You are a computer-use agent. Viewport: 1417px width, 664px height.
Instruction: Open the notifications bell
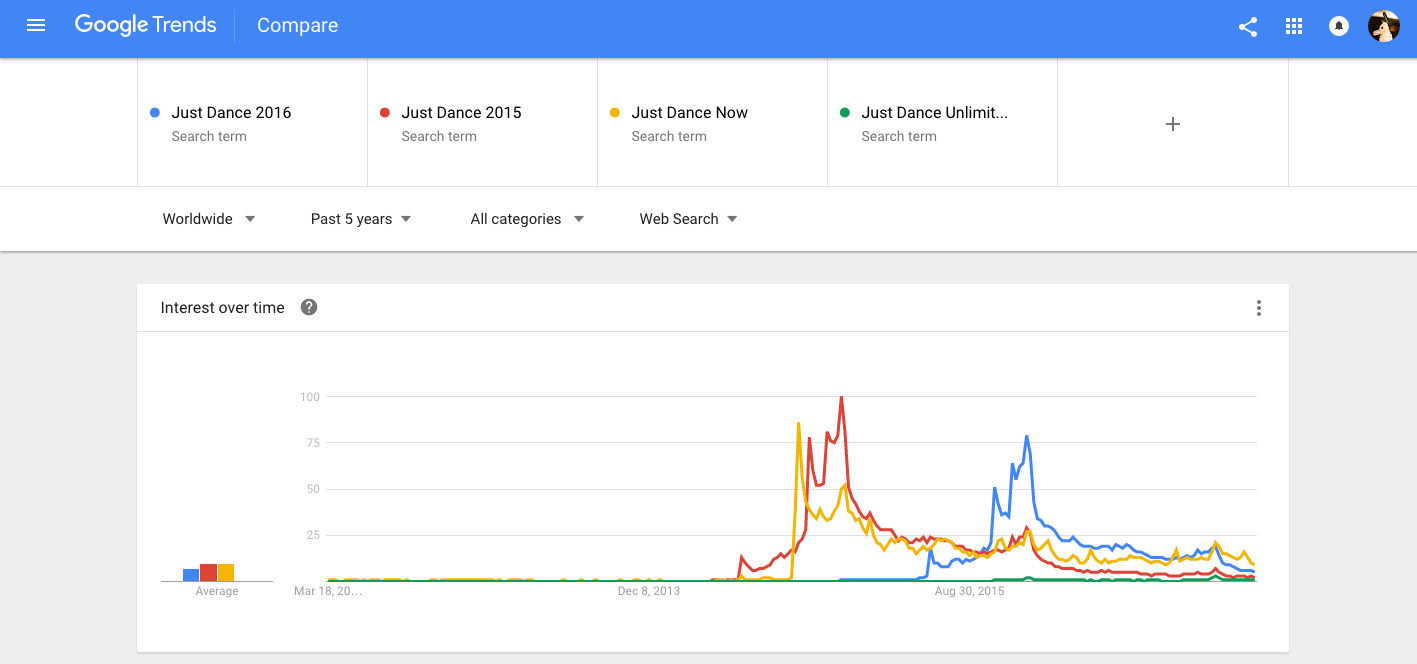(1339, 27)
